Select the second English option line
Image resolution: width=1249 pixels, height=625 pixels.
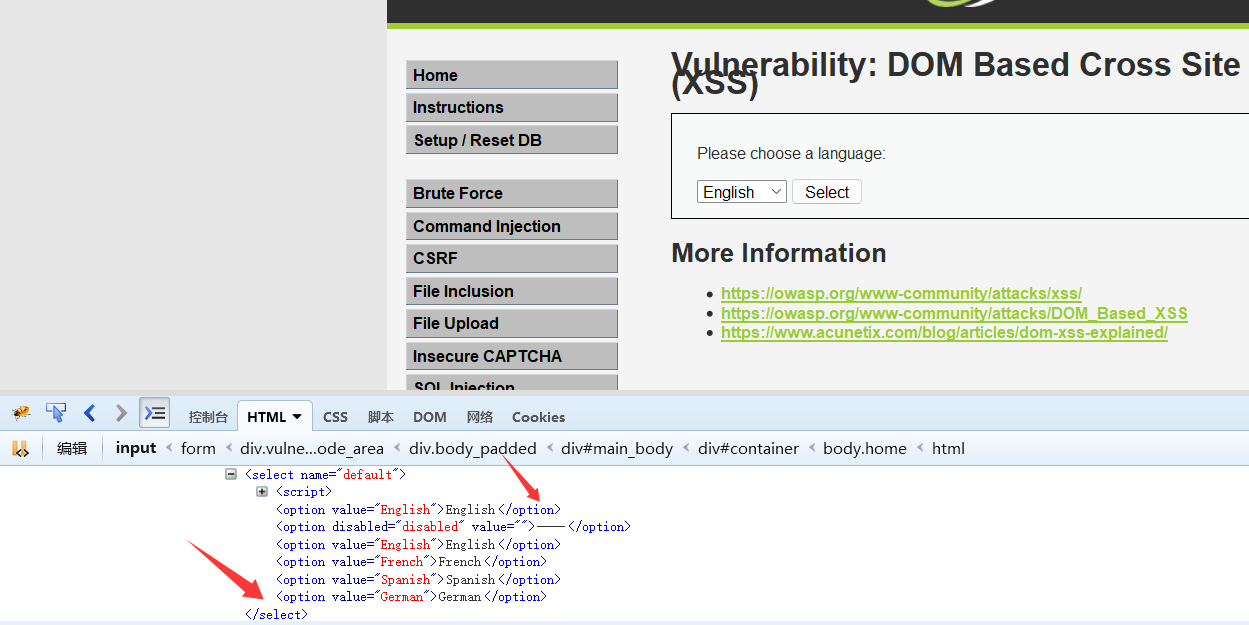418,545
